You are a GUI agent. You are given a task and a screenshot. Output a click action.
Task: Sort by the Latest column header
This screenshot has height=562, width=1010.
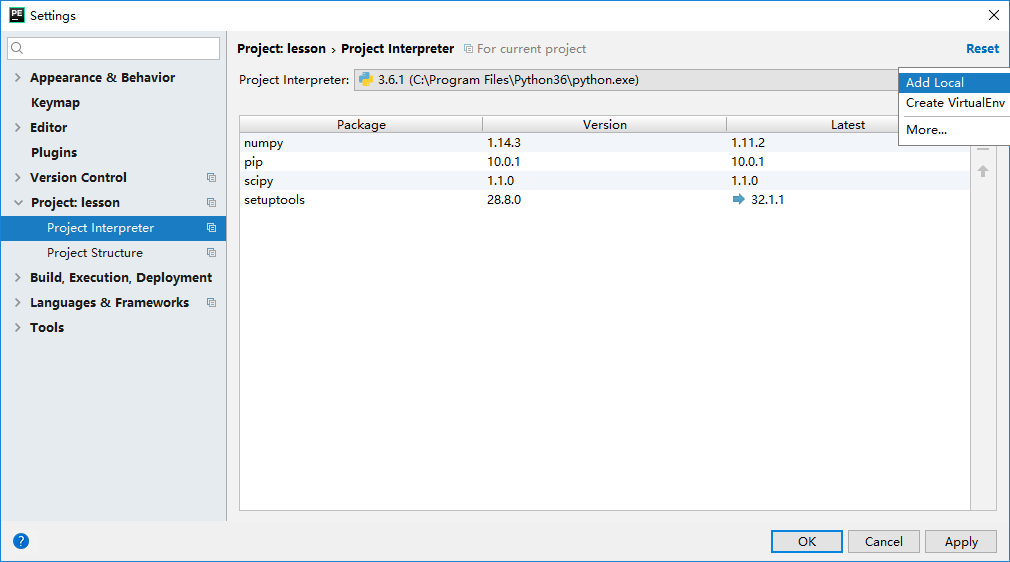coord(848,124)
